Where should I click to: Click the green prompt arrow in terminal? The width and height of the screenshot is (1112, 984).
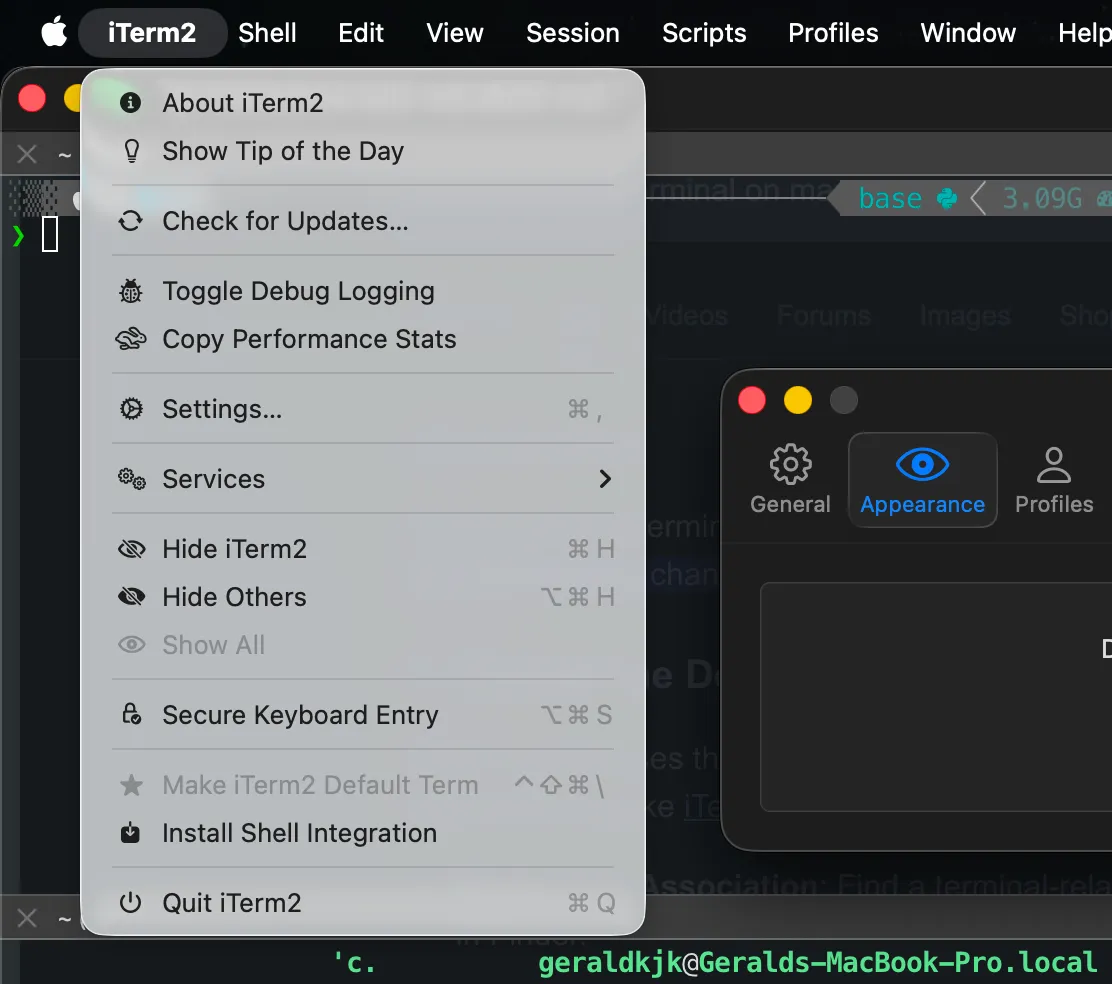pos(18,235)
